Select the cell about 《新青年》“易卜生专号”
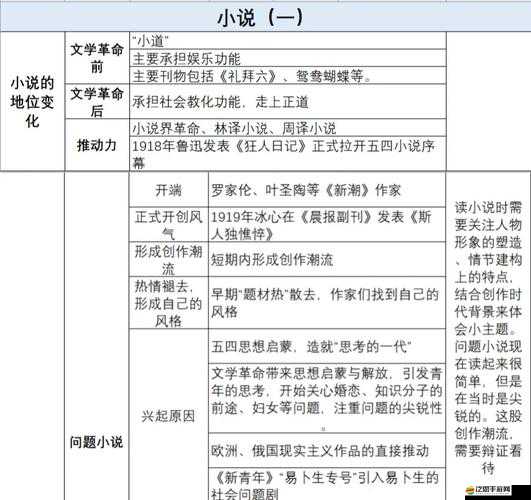This screenshot has width=531, height=500. pyautogui.click(x=327, y=484)
